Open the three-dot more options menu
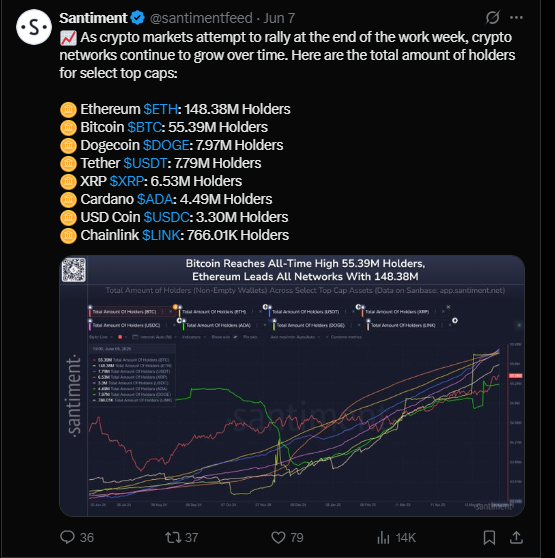The height and width of the screenshot is (558, 555). pos(516,17)
